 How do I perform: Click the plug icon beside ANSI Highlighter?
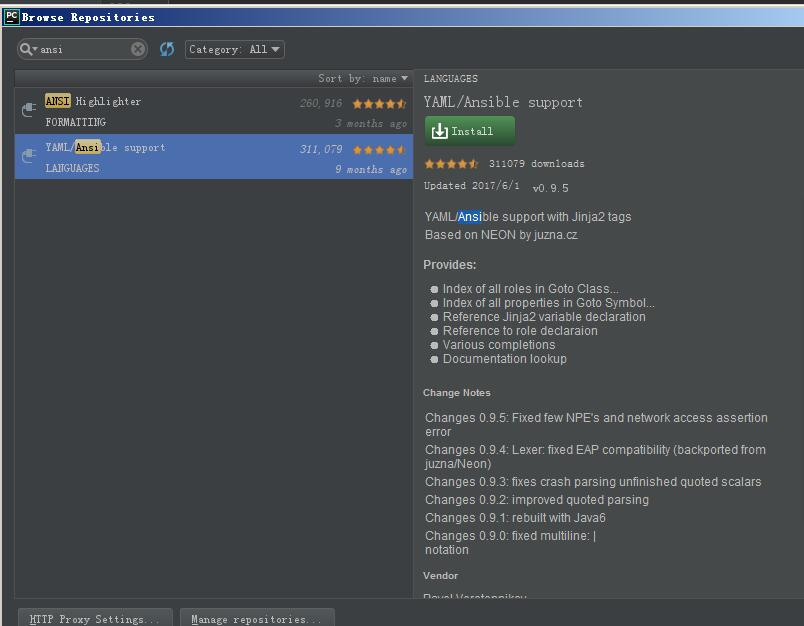coord(29,109)
